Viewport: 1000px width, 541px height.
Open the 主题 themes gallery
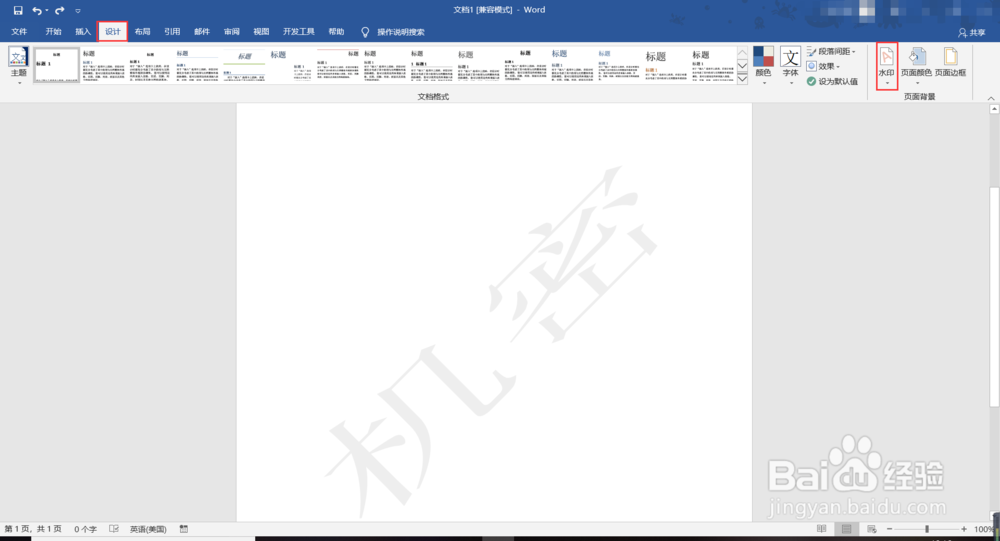[18, 64]
